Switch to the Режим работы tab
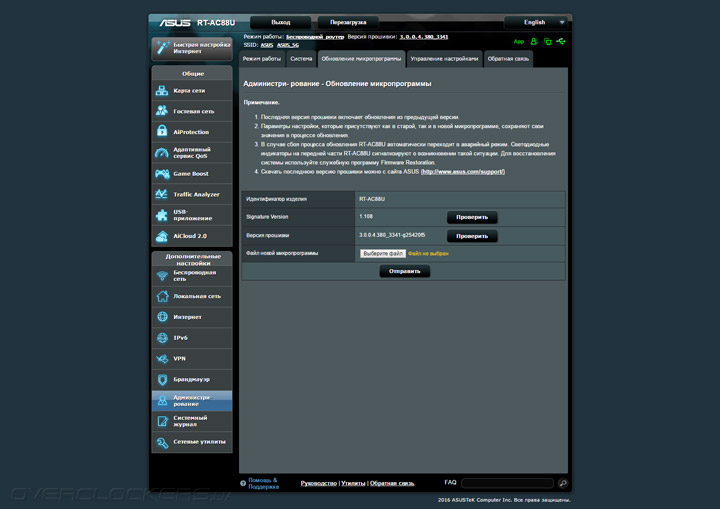Image resolution: width=720 pixels, height=509 pixels. (x=262, y=59)
